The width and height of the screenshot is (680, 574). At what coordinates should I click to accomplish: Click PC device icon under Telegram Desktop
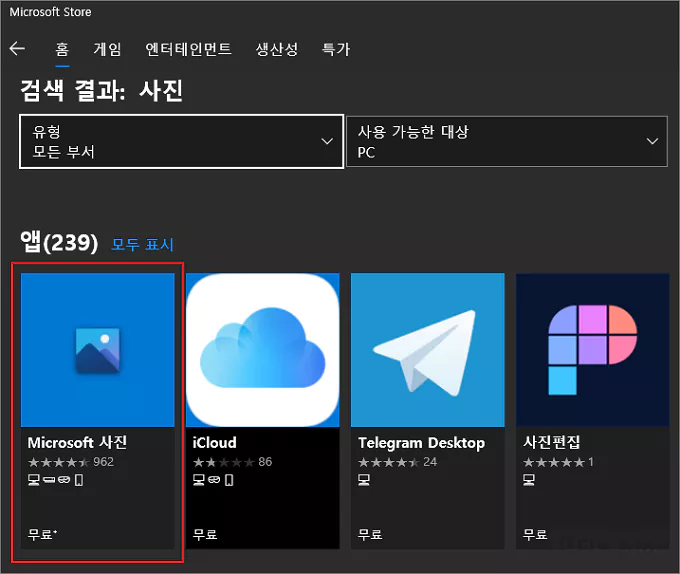click(x=364, y=480)
